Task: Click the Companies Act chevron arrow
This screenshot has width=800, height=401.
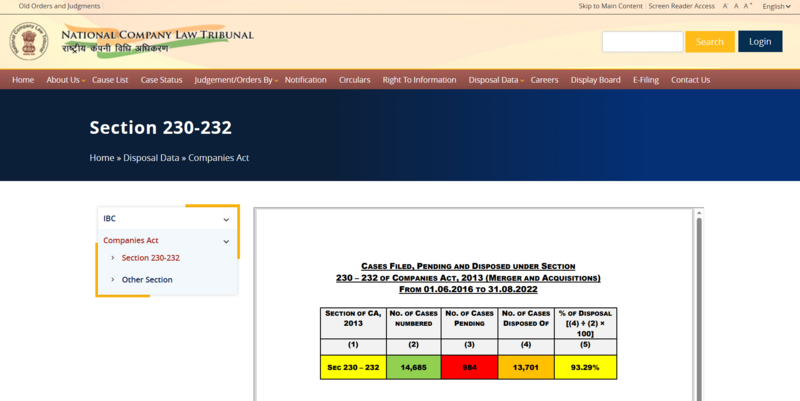Action: [x=226, y=241]
